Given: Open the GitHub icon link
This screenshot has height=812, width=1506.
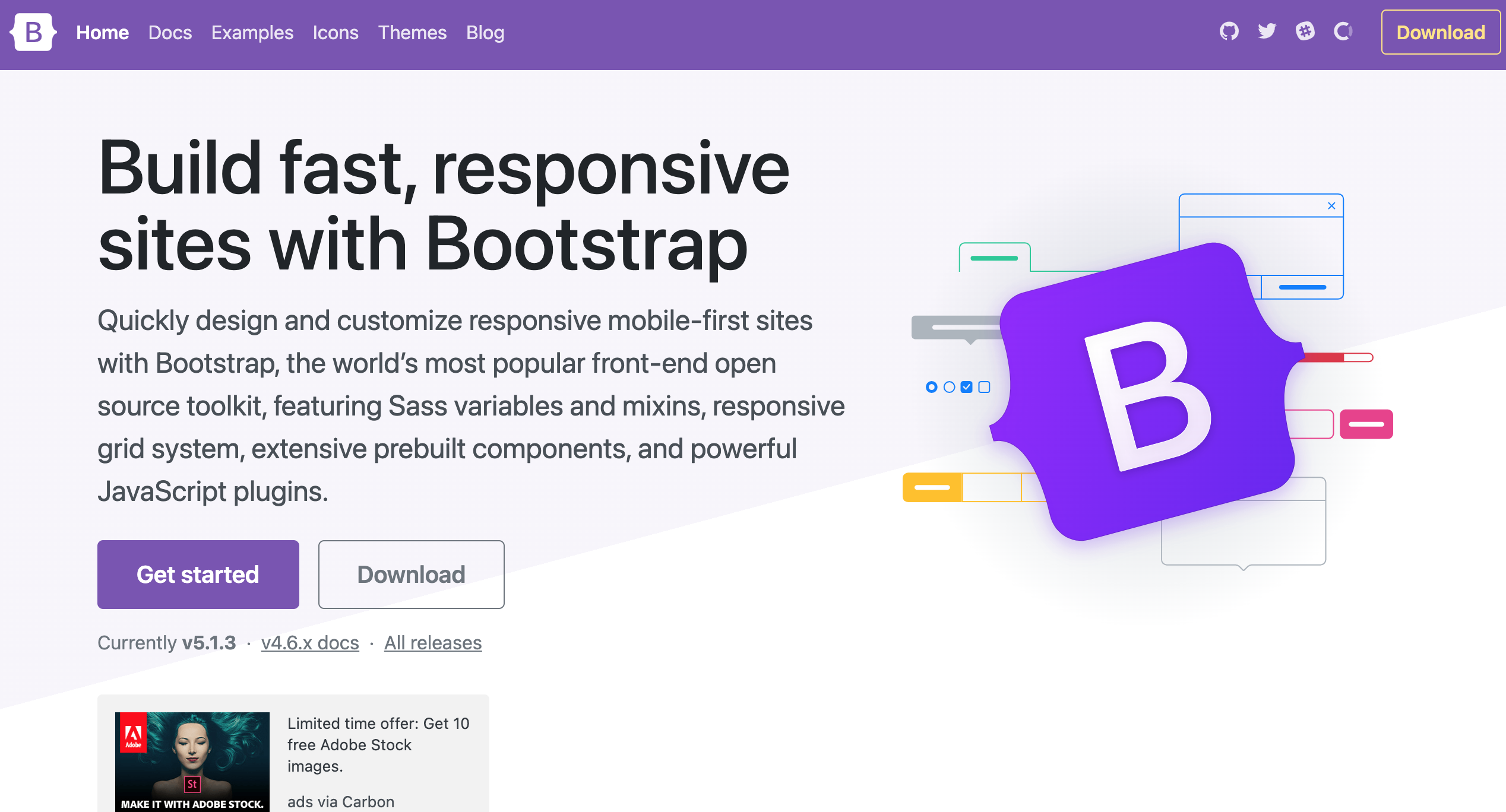Looking at the screenshot, I should 1229,31.
